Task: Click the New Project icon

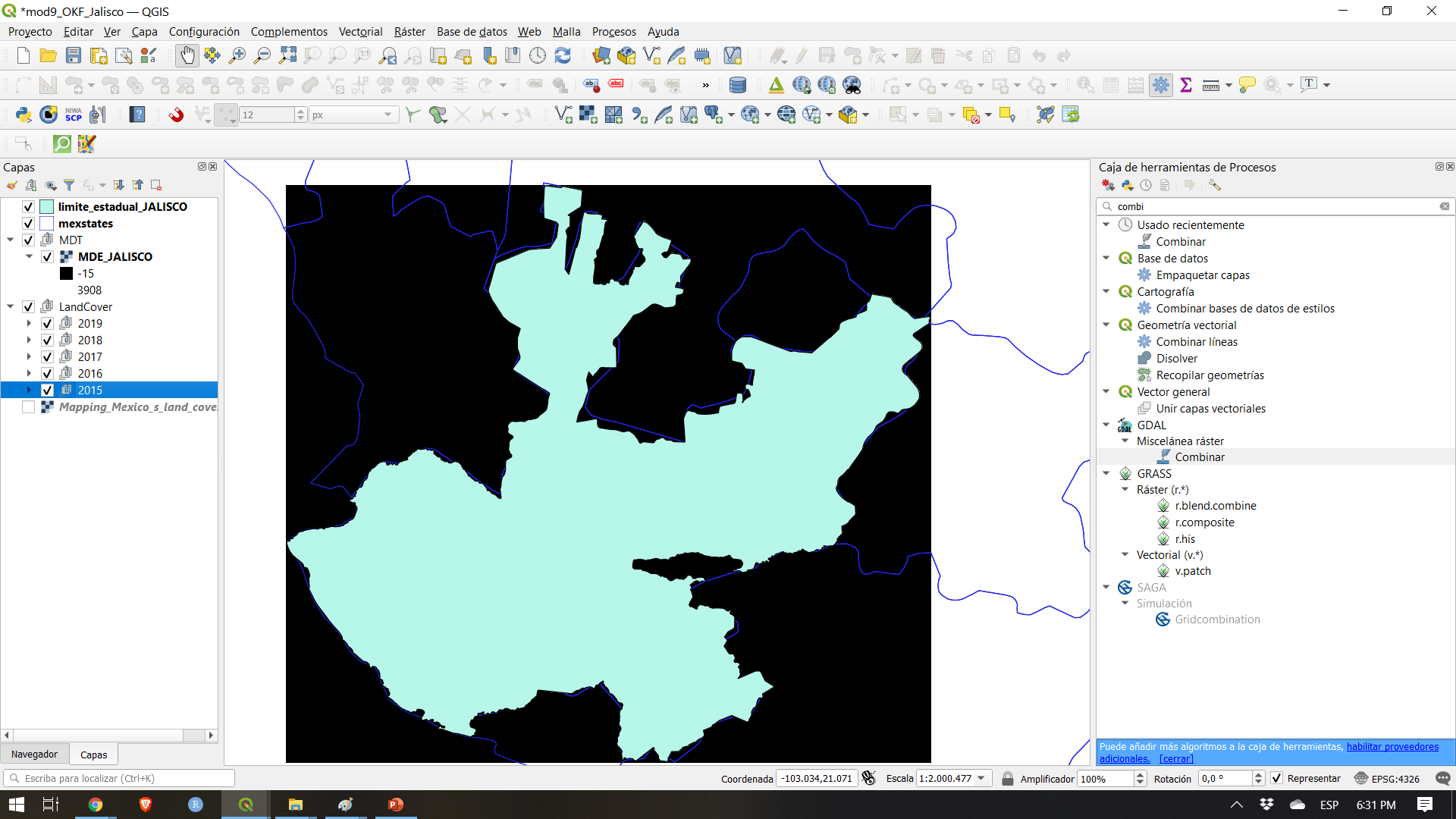Action: coord(24,55)
